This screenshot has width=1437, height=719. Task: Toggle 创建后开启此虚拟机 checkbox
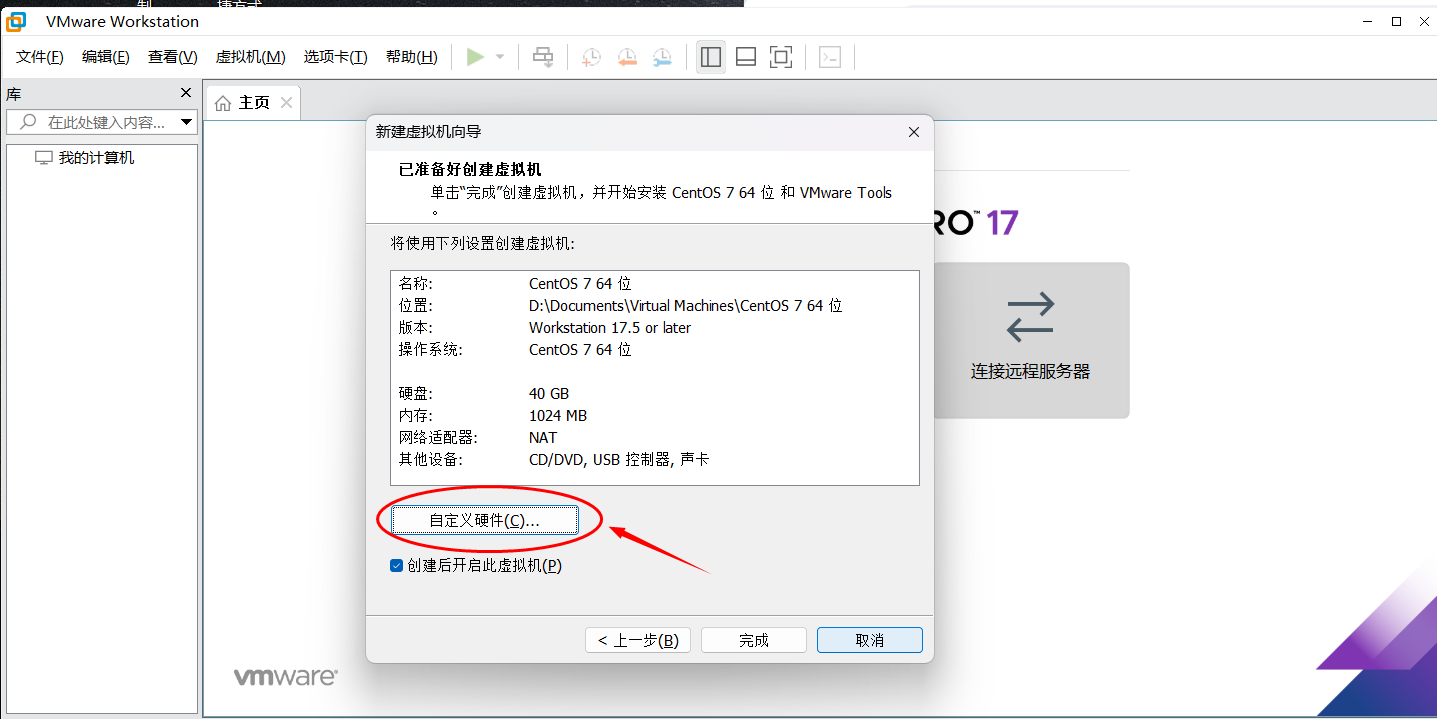(396, 566)
